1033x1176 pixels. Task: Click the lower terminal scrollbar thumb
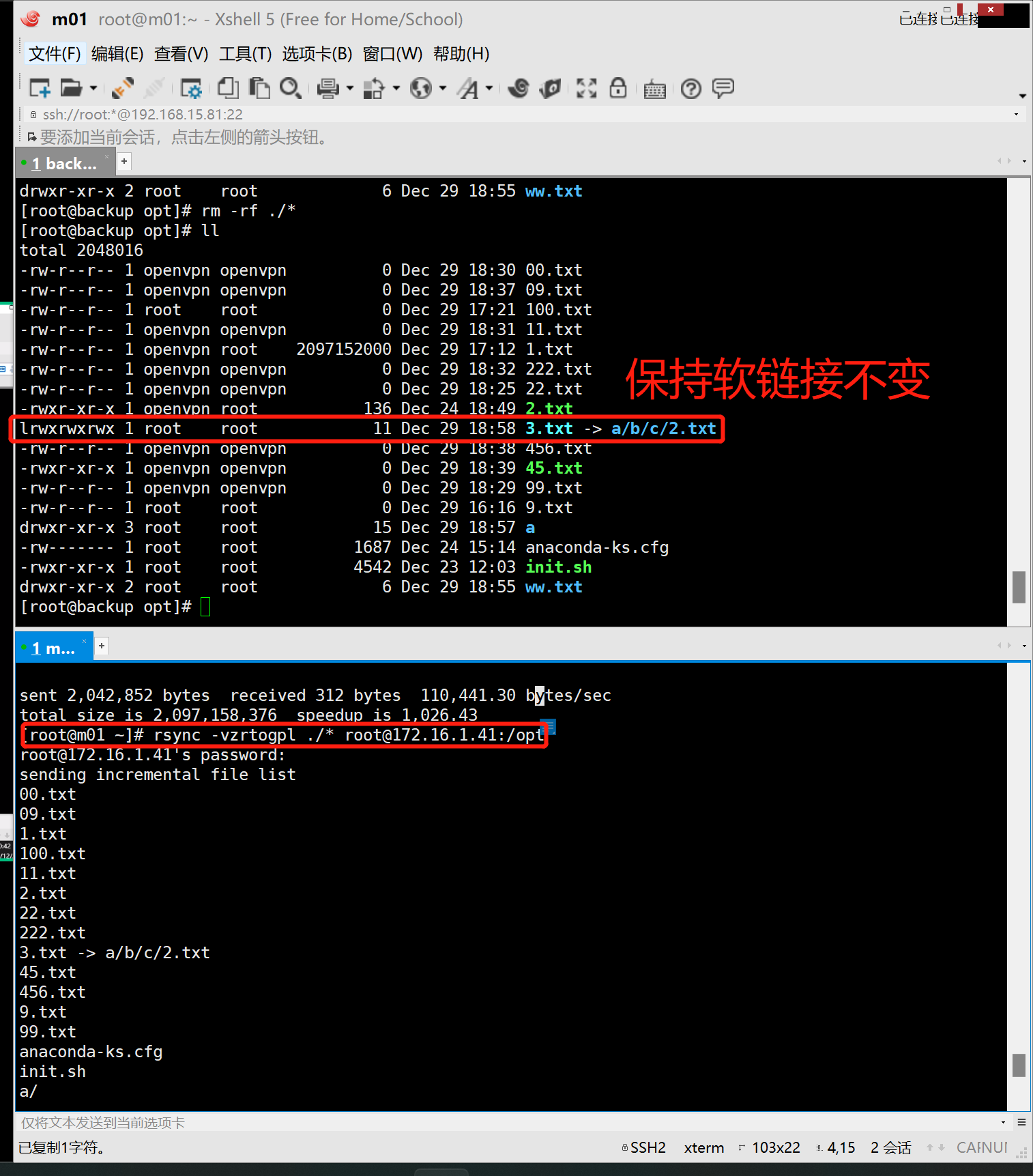1019,1065
